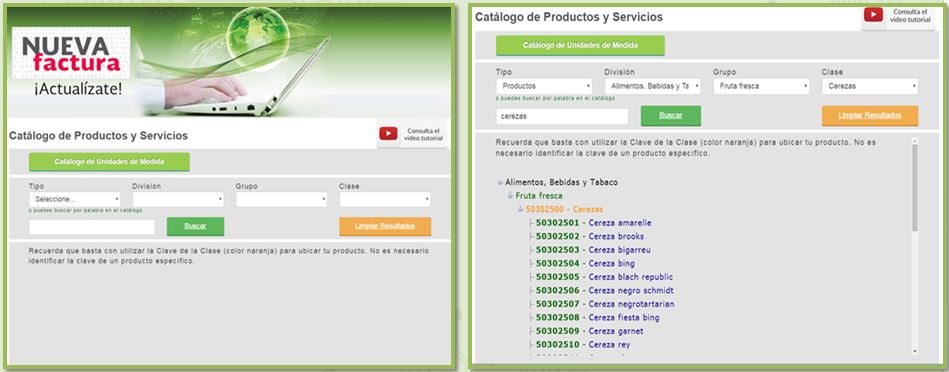
Task: Open the empty Clase dropdown in left panel
Action: pyautogui.click(x=385, y=199)
